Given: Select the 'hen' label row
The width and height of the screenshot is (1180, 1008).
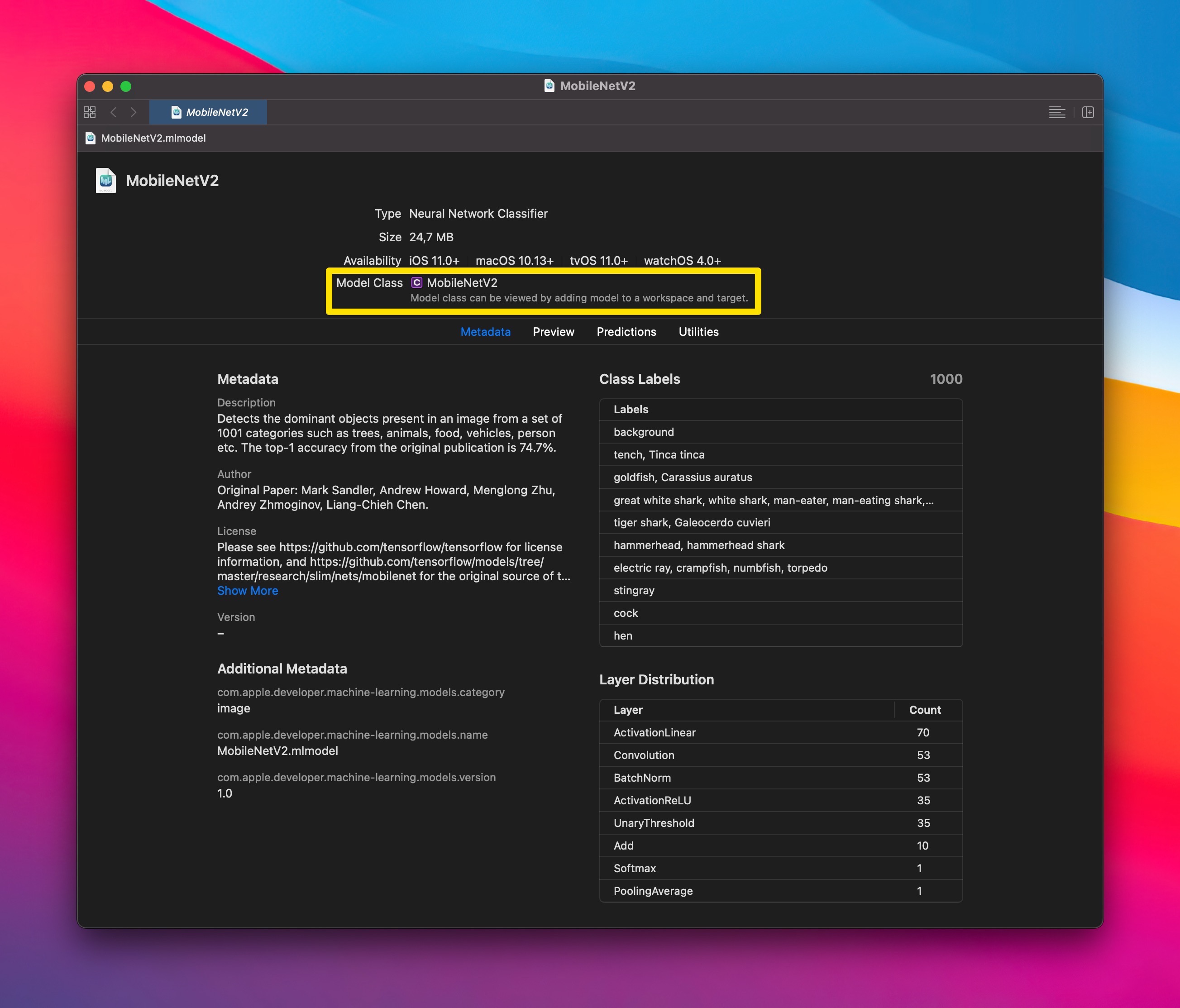Looking at the screenshot, I should click(781, 635).
